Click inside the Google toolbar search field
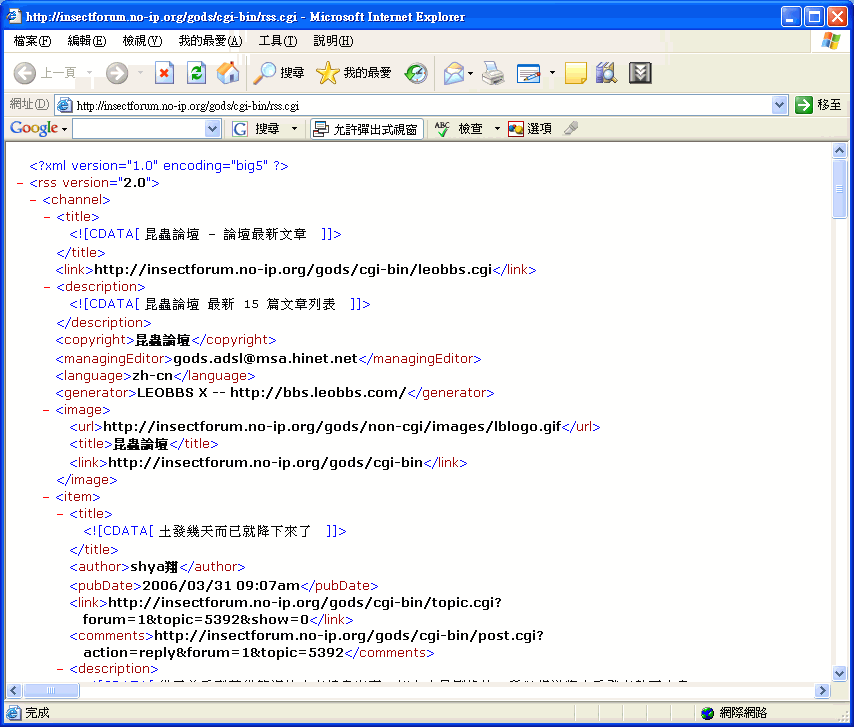Image resolution: width=854 pixels, height=727 pixels. click(x=138, y=129)
